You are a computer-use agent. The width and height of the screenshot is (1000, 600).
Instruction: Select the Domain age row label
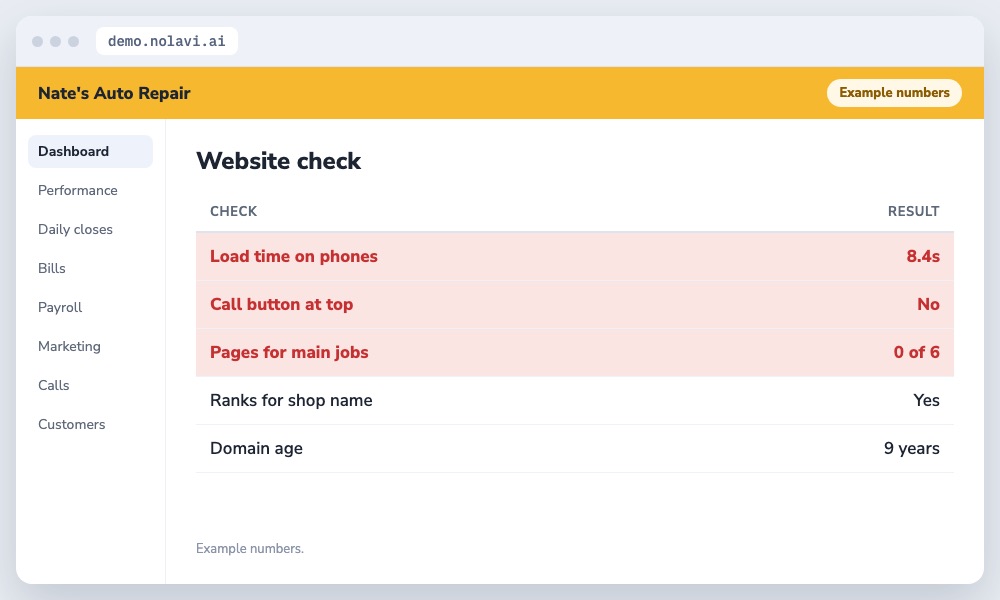tap(256, 448)
